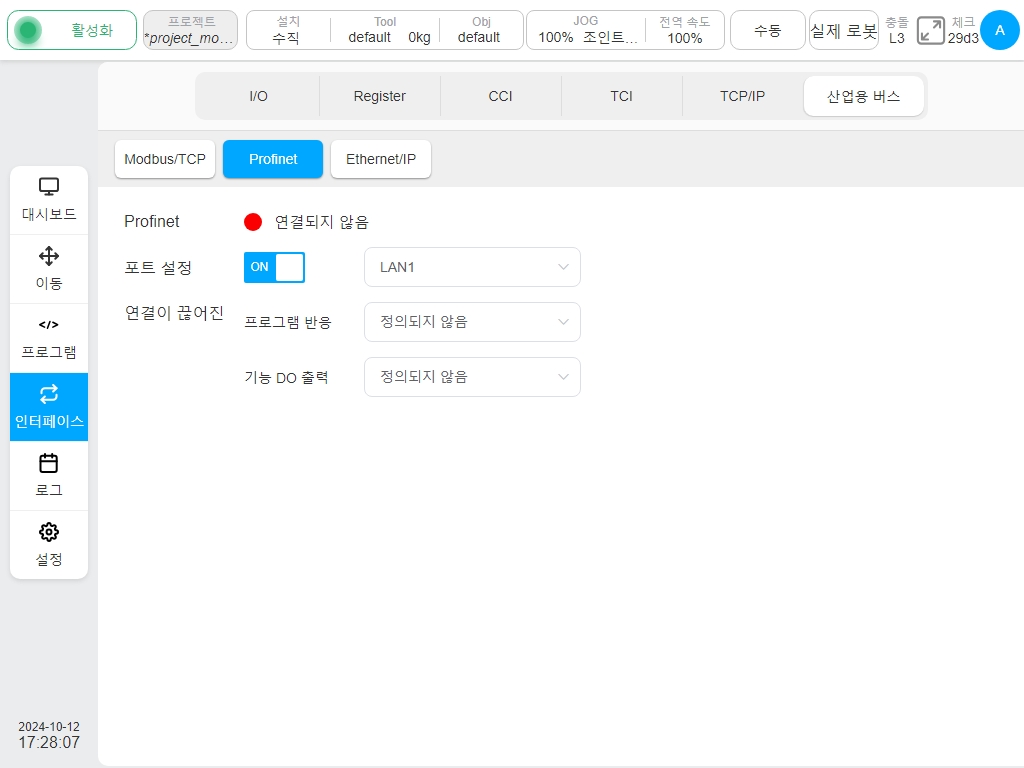This screenshot has width=1024, height=768.
Task: Open the LAN1 port dropdown
Action: tap(472, 267)
